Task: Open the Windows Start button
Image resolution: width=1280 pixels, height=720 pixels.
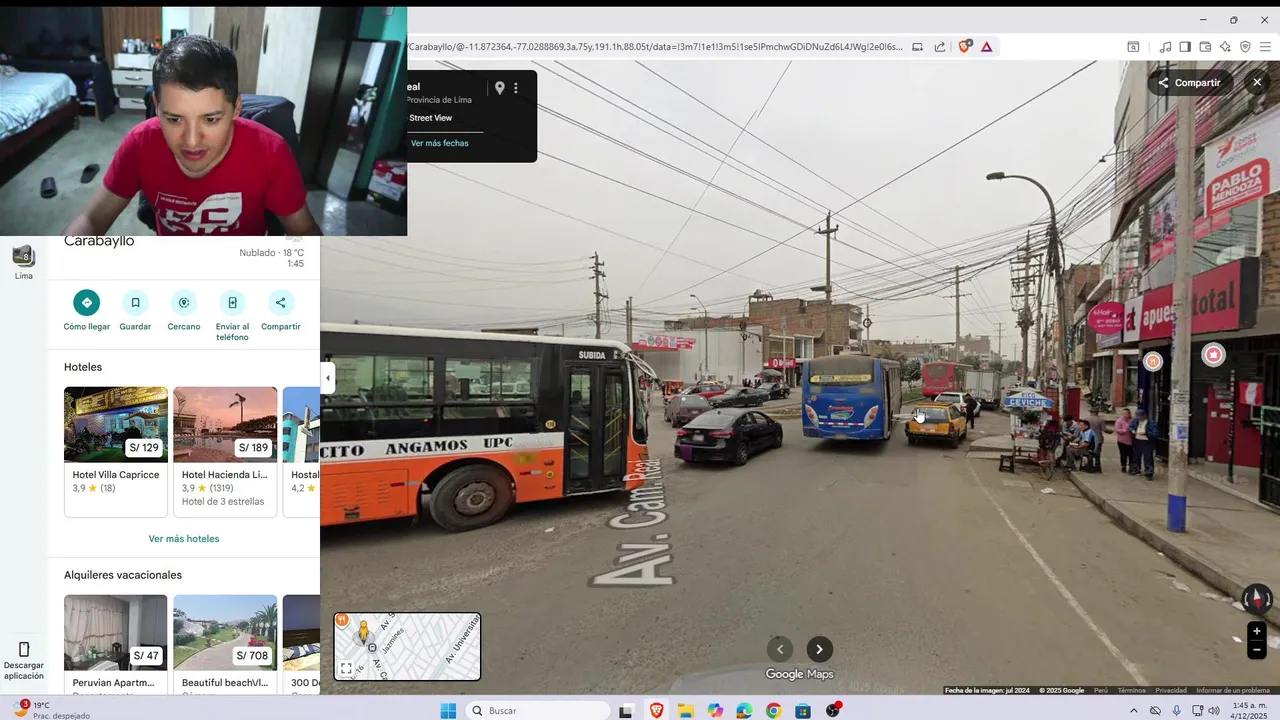Action: pos(449,711)
